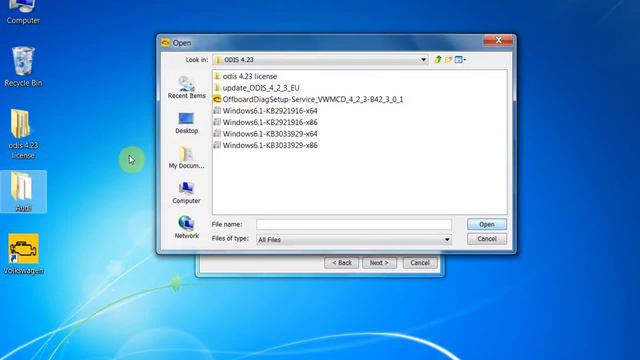Select Windows6.1-KB2921916-x64 file

coord(265,111)
